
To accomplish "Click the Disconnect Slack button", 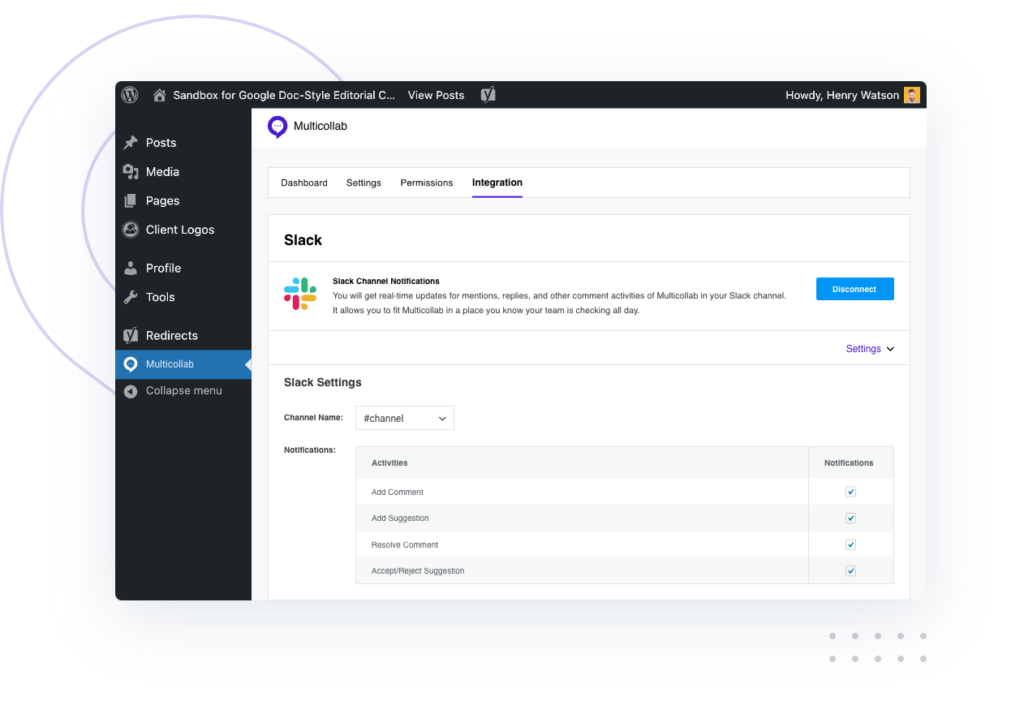I will (854, 289).
